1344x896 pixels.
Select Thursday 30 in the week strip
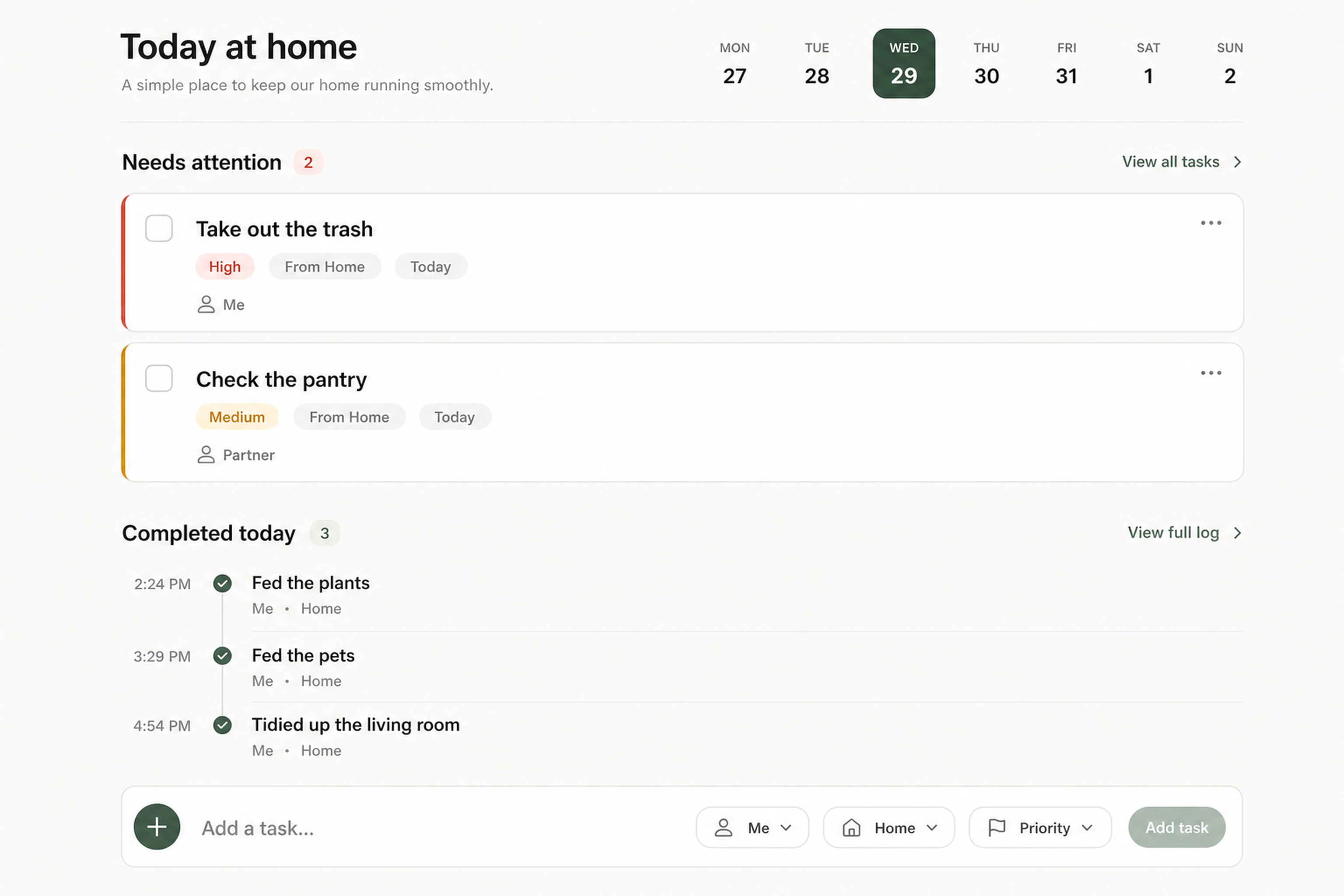point(986,63)
